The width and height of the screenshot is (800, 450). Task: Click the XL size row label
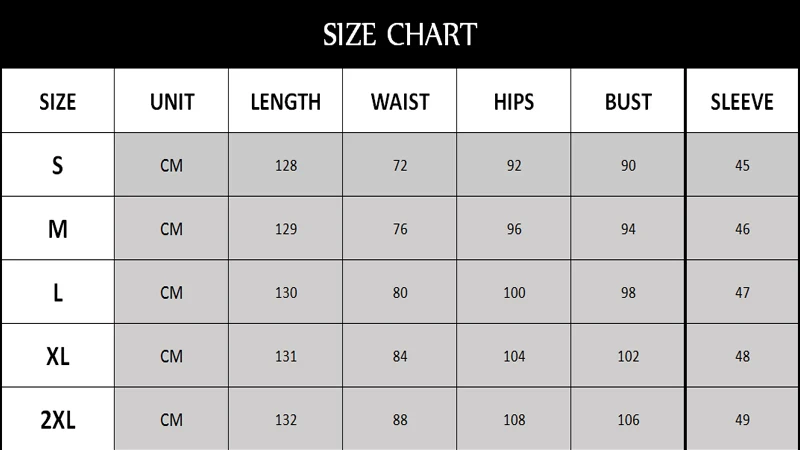(58, 356)
